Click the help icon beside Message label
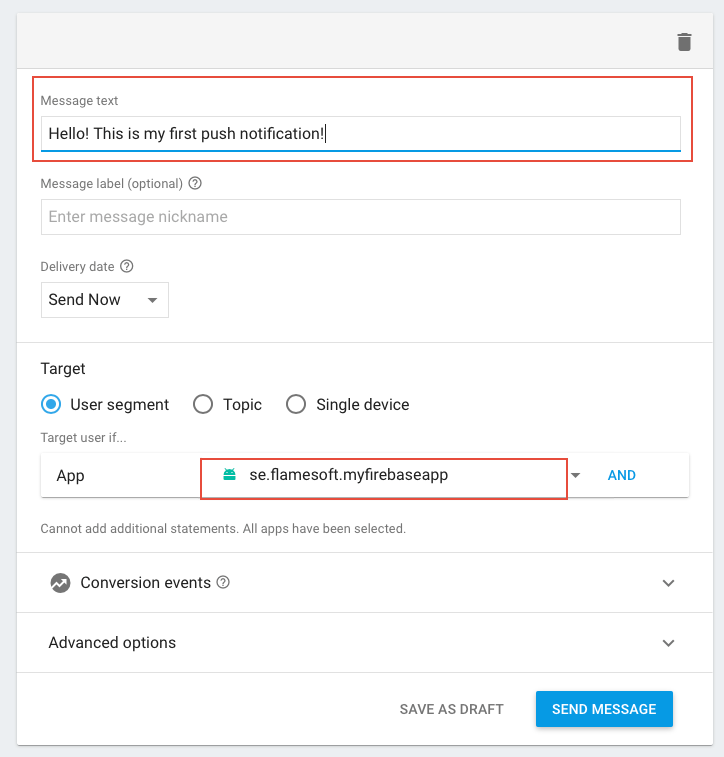 coord(195,184)
